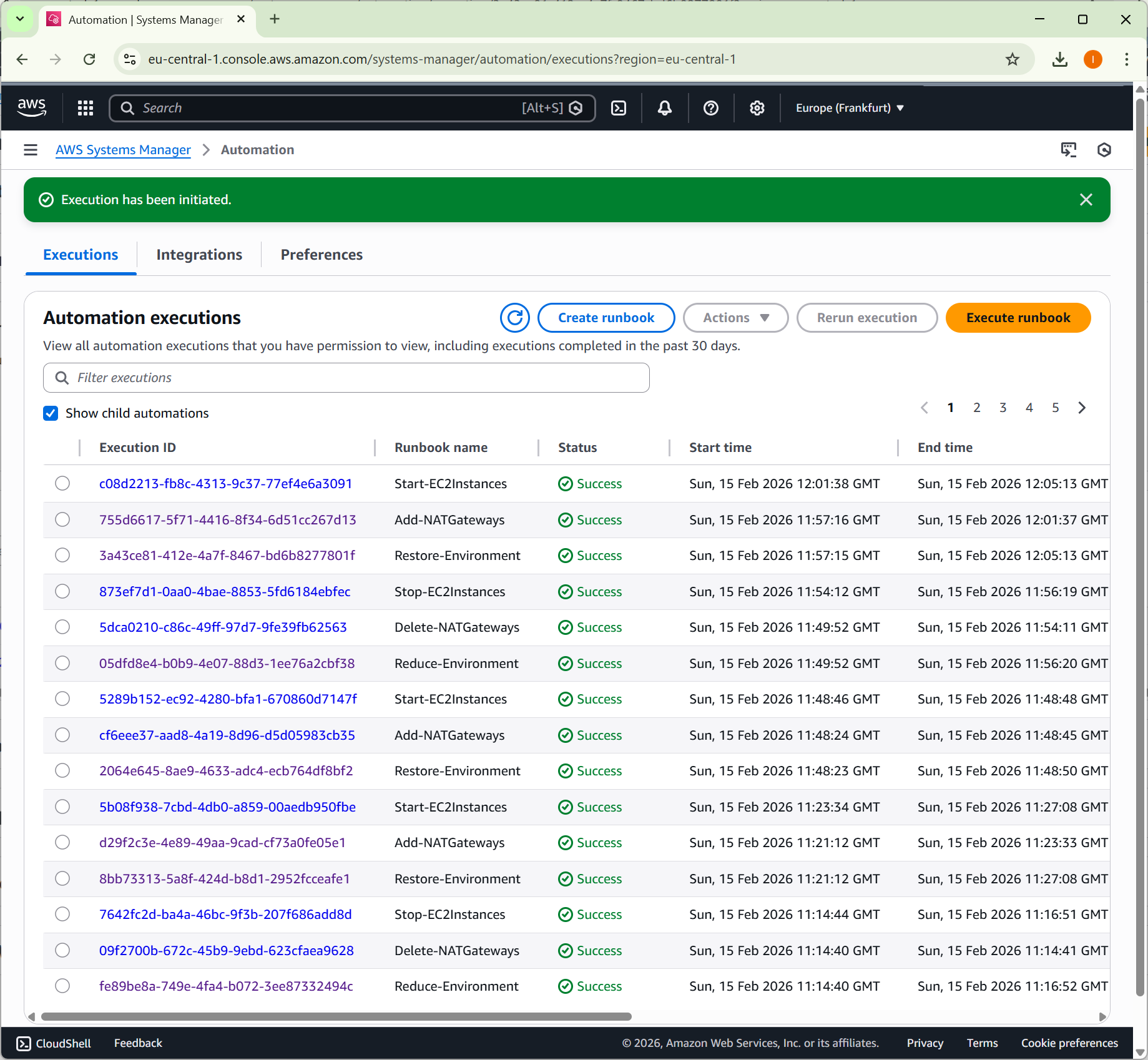Select radio for execution 873ef7d1-0aa0-4bae

pos(62,591)
